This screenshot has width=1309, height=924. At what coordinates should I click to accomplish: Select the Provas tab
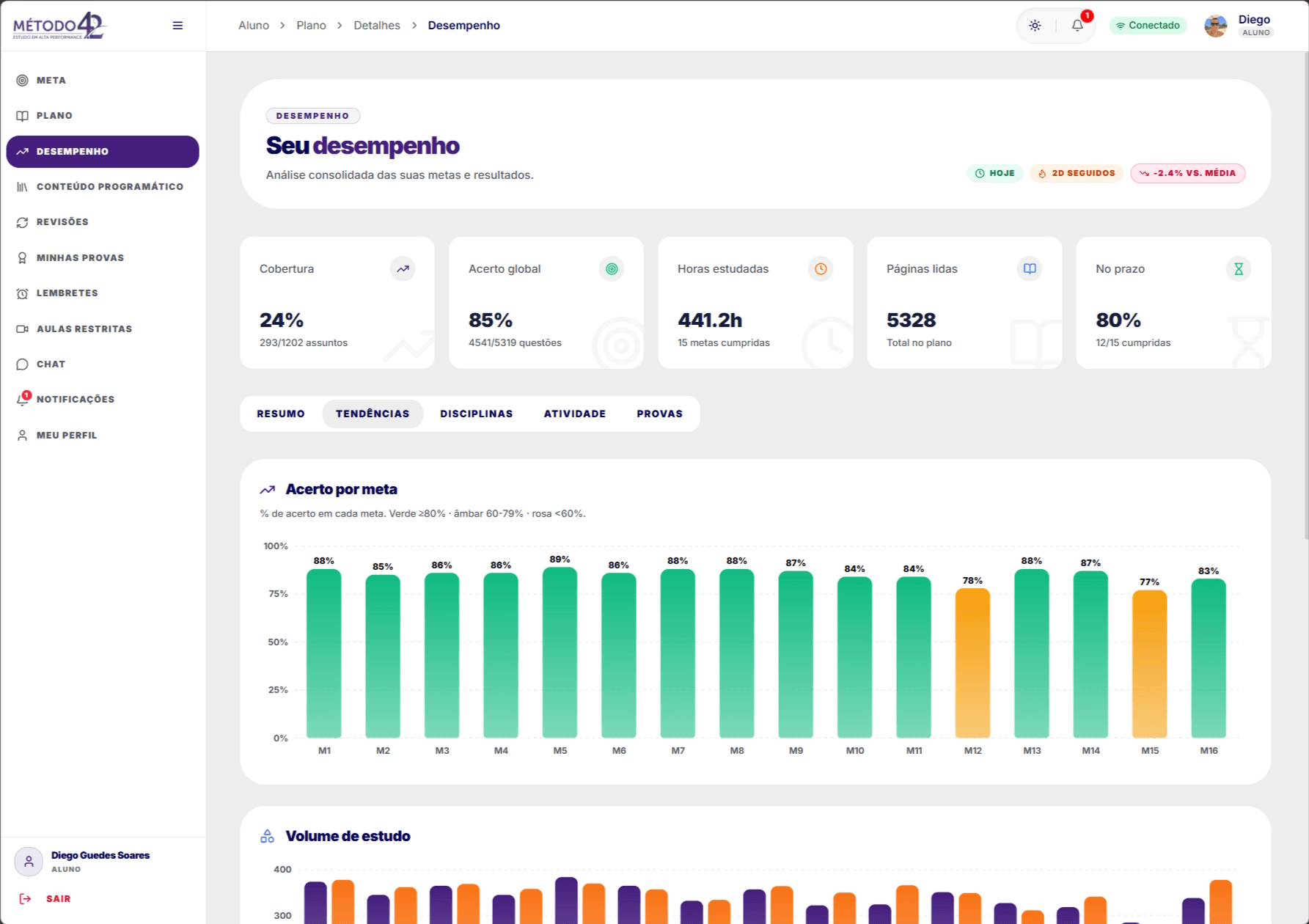[659, 414]
